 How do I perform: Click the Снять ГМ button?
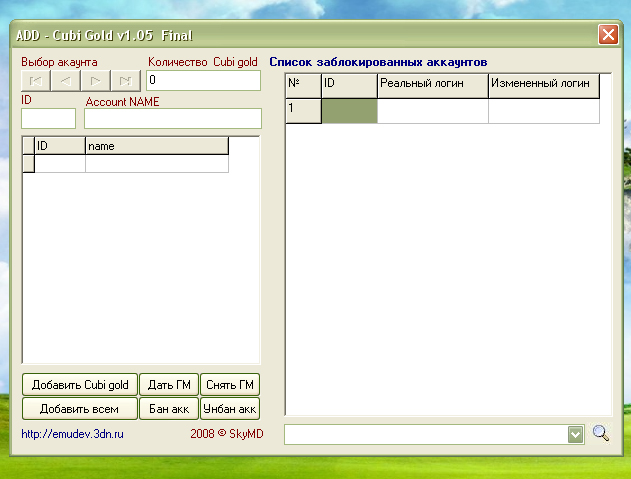[229, 385]
